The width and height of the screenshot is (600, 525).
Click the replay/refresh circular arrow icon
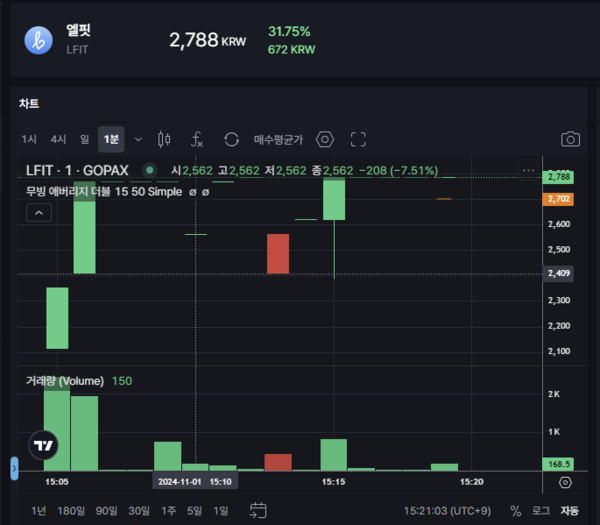[231, 140]
